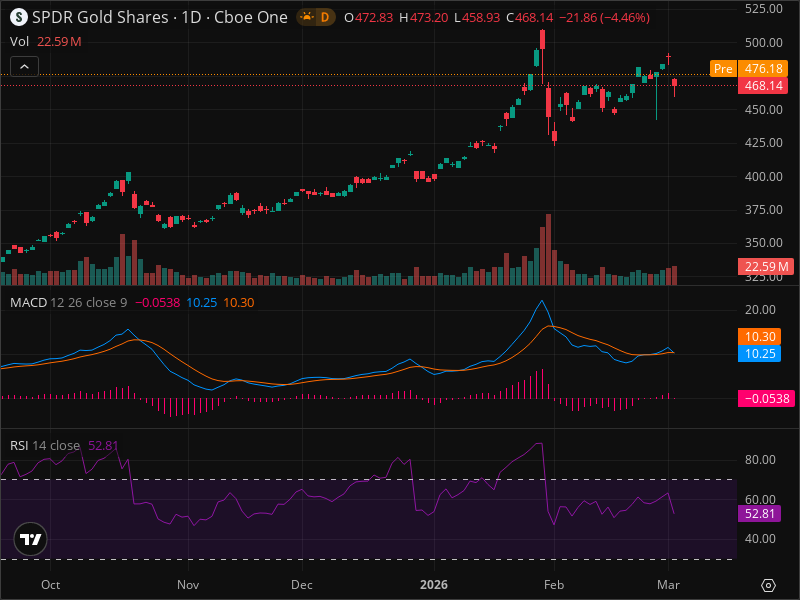Click the Nov time axis label
800x600 pixels.
coord(188,585)
